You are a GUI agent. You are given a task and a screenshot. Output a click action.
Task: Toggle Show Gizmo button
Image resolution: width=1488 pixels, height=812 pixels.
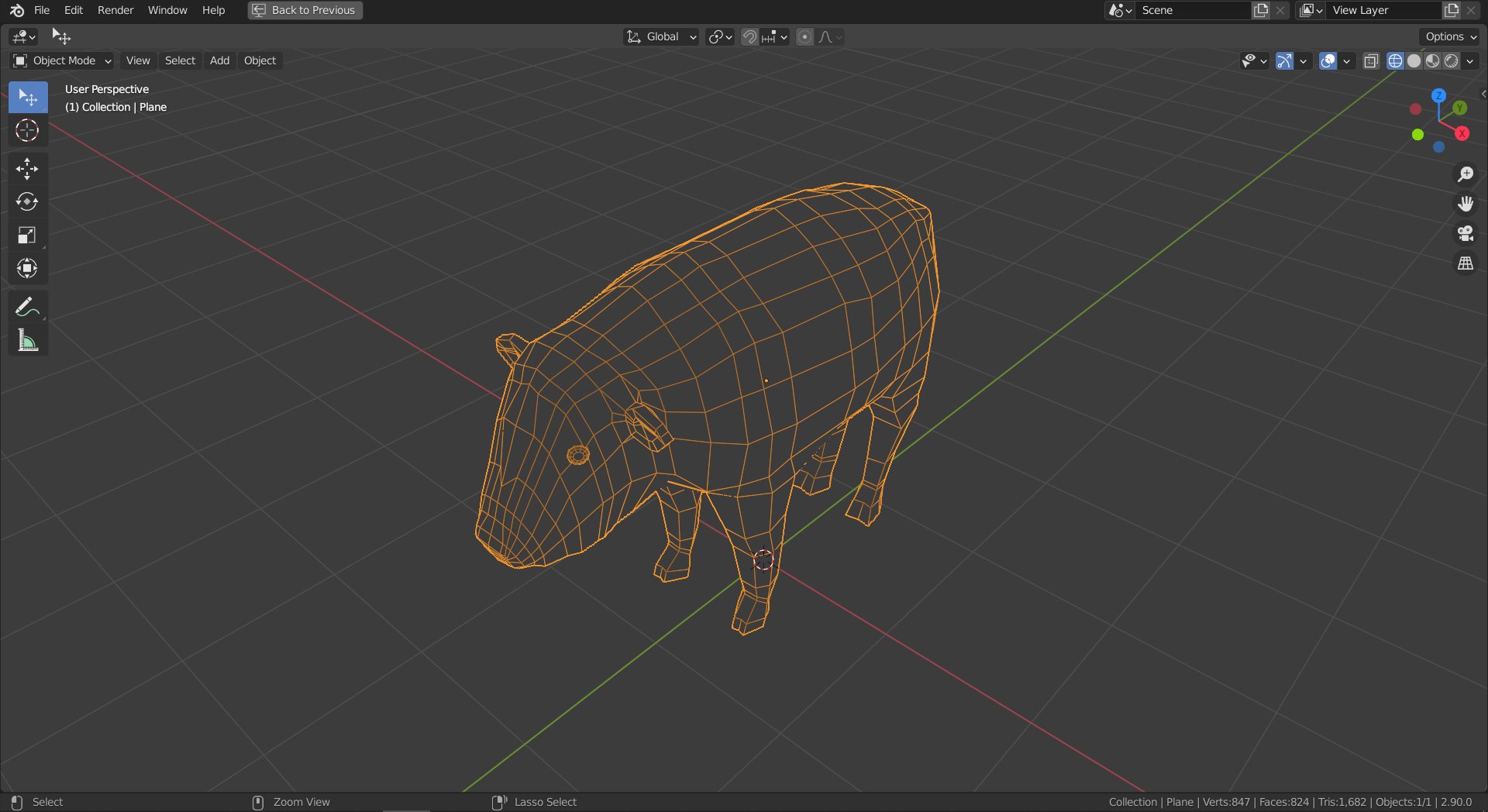pos(1284,60)
